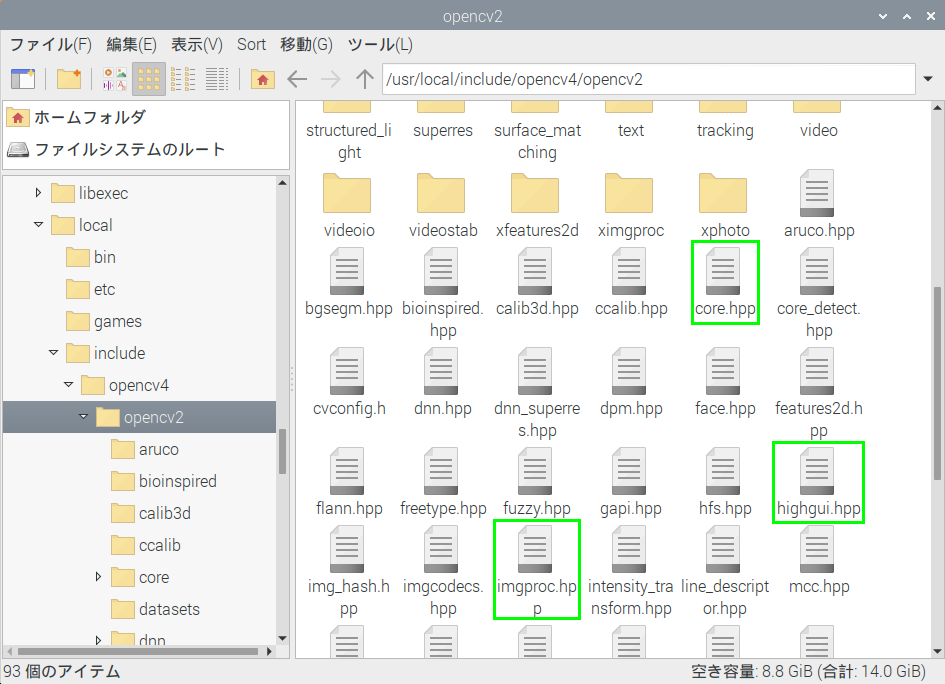Switch to detailed list view mode
The height and width of the screenshot is (684, 945).
tap(217, 79)
